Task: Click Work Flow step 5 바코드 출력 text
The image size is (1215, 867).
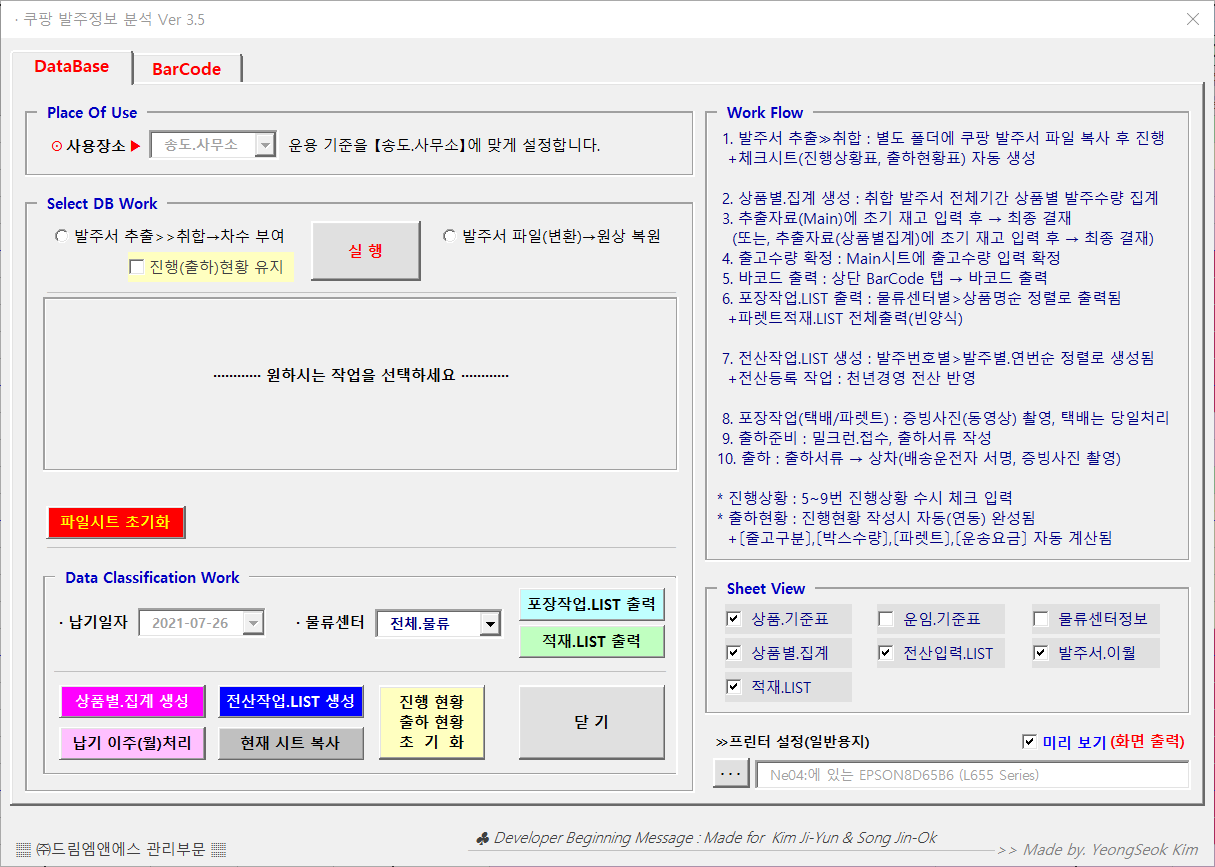Action: click(884, 278)
